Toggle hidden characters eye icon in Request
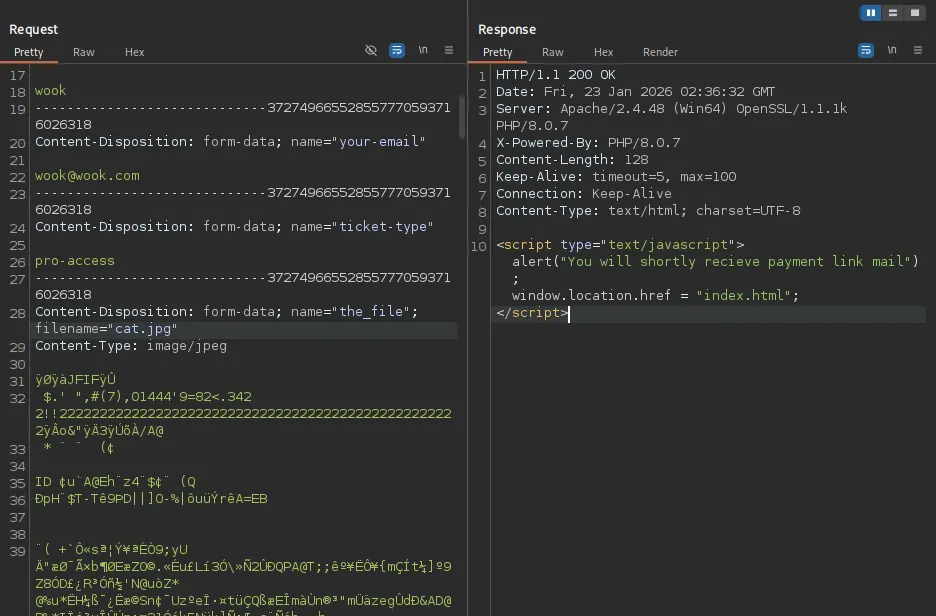The height and width of the screenshot is (616, 936). point(371,50)
